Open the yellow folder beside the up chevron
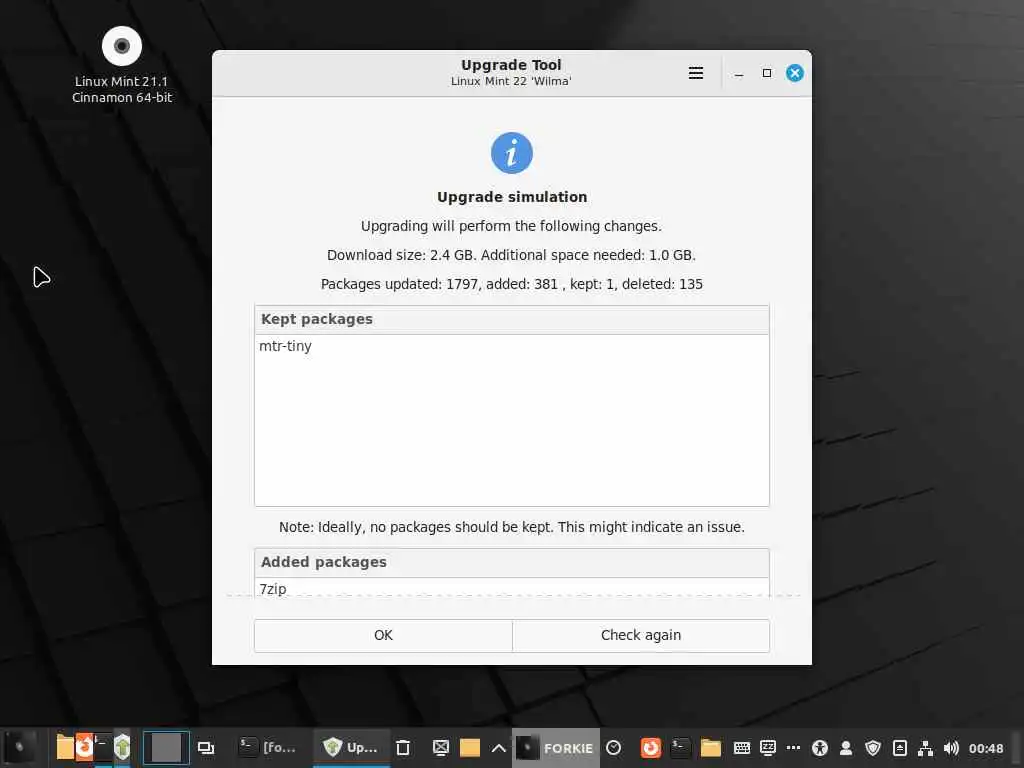1024x768 pixels. [x=470, y=748]
